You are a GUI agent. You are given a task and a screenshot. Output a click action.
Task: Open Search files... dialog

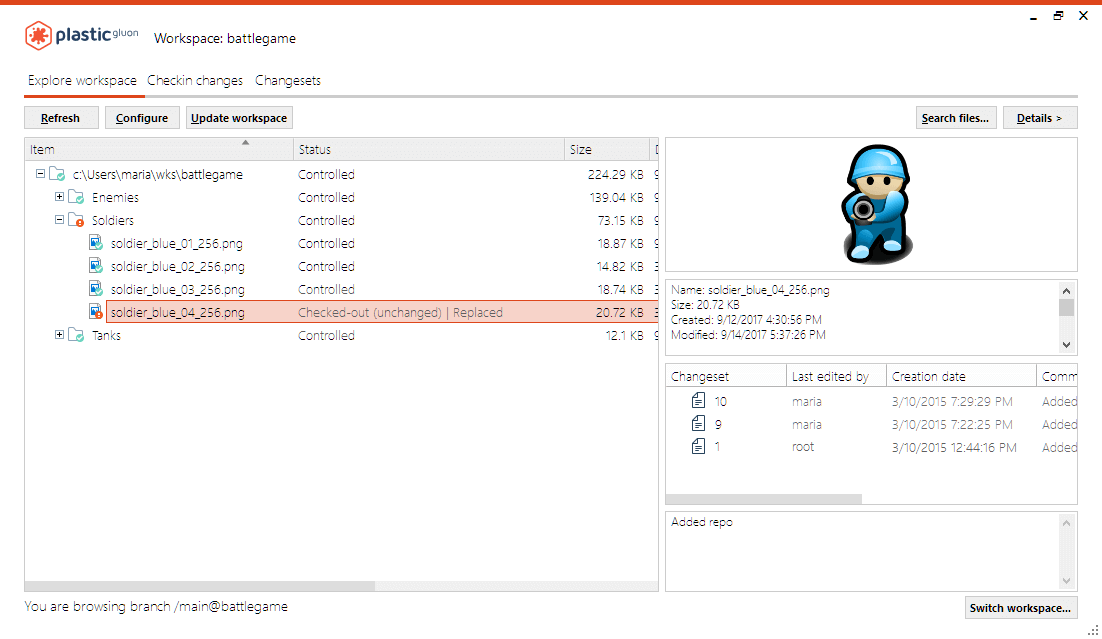955,118
